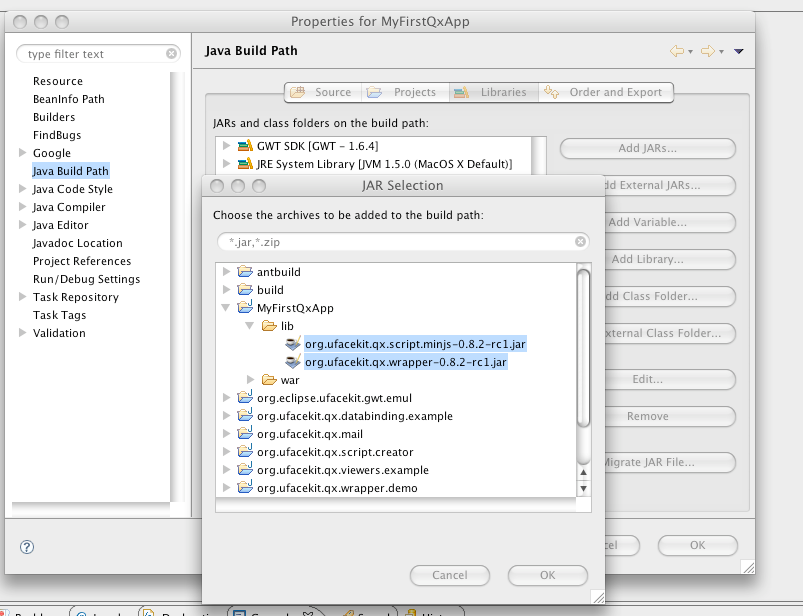
Task: Expand the Google category in sidebar
Action: tap(22, 153)
